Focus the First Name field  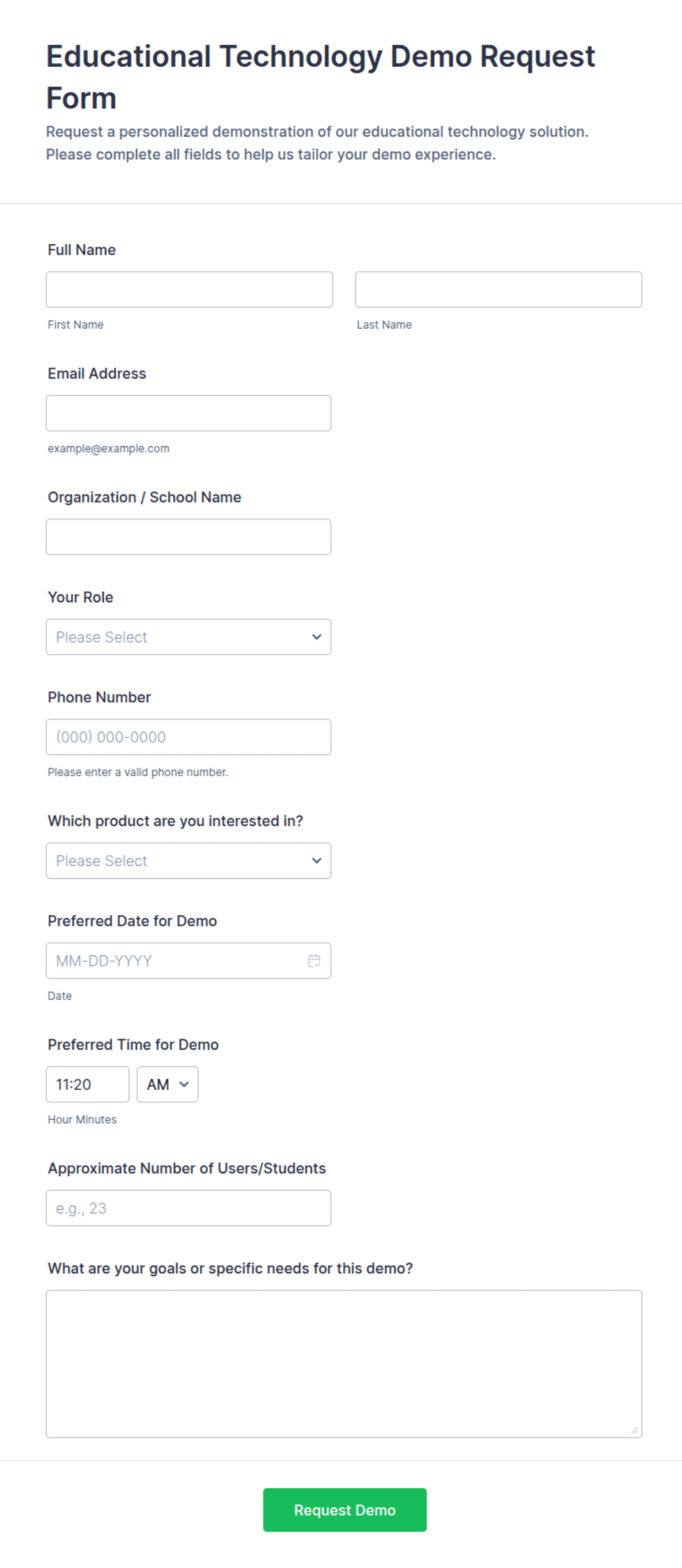click(x=189, y=290)
